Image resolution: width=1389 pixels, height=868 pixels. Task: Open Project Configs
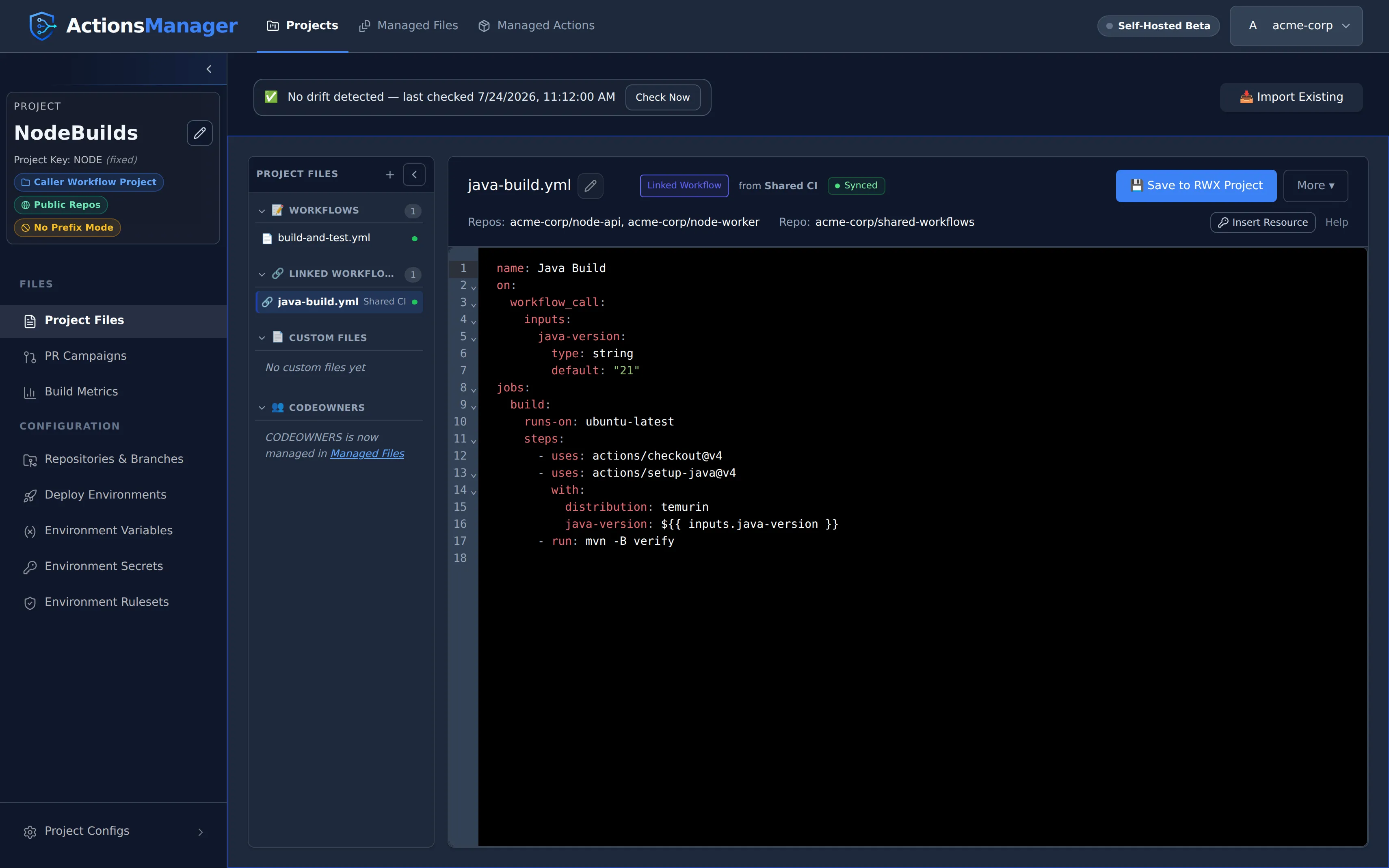click(114, 831)
